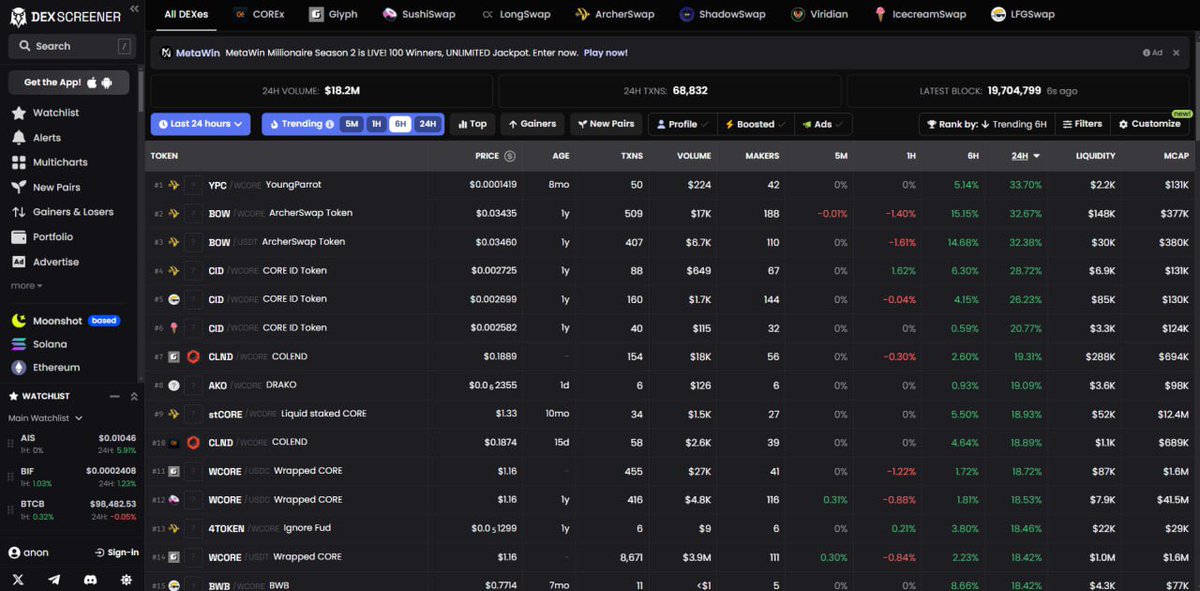1200x591 pixels.
Task: Open settings gear icon in sidebar footer
Action: (126, 579)
